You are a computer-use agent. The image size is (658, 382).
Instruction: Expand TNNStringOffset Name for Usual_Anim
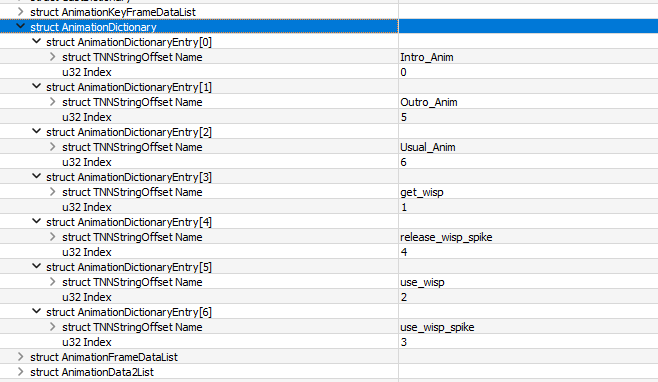coord(52,147)
